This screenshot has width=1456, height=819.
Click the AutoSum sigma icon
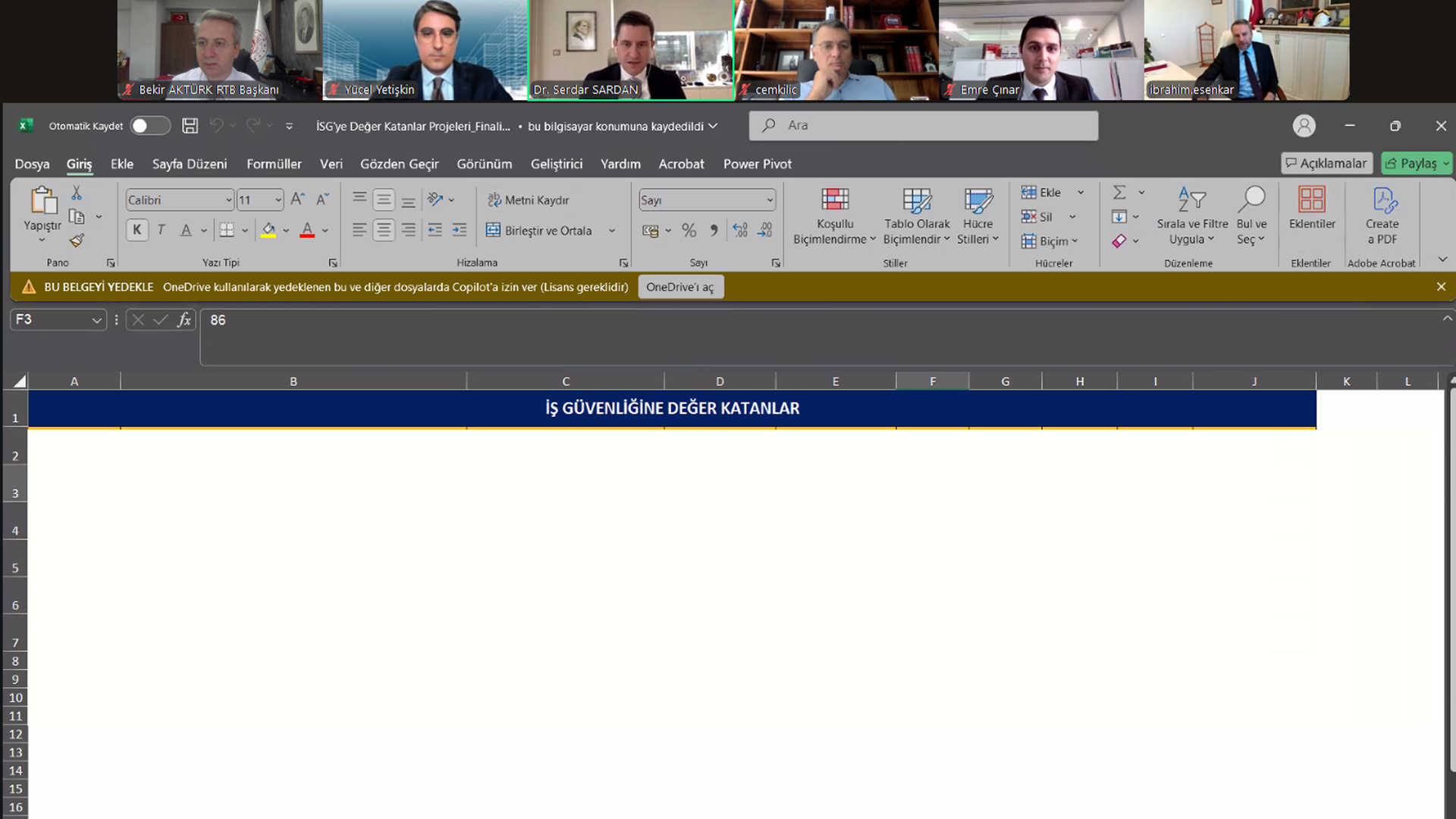tap(1119, 193)
